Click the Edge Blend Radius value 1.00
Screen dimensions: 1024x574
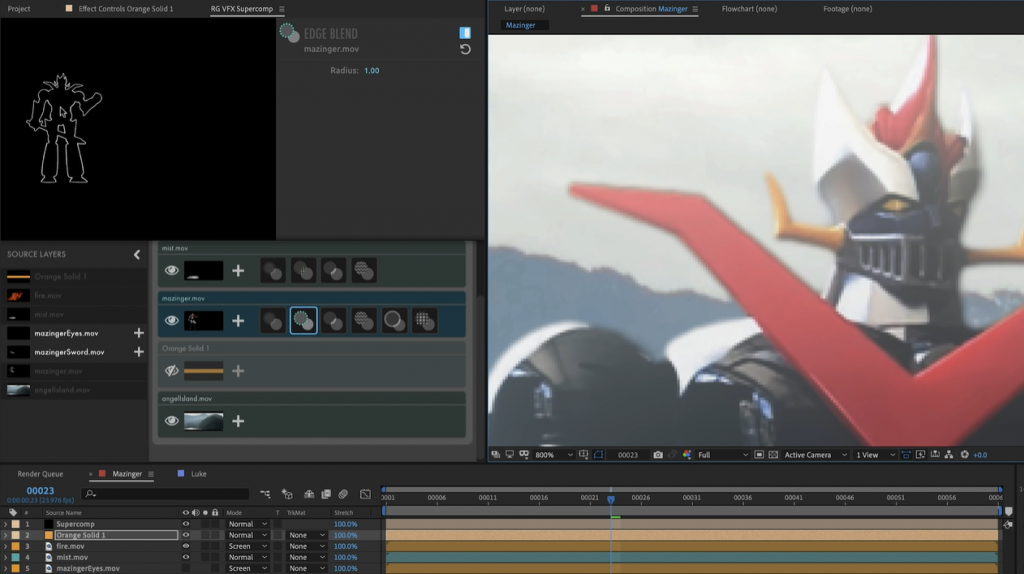click(x=372, y=71)
